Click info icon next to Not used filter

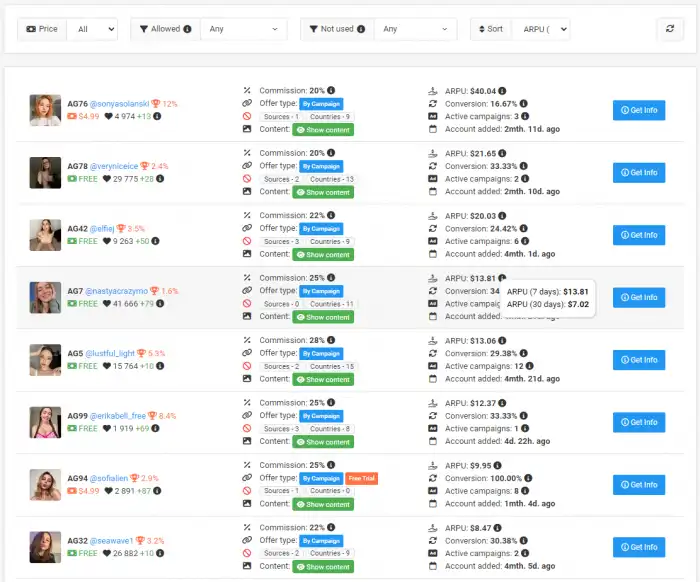pyautogui.click(x=361, y=29)
